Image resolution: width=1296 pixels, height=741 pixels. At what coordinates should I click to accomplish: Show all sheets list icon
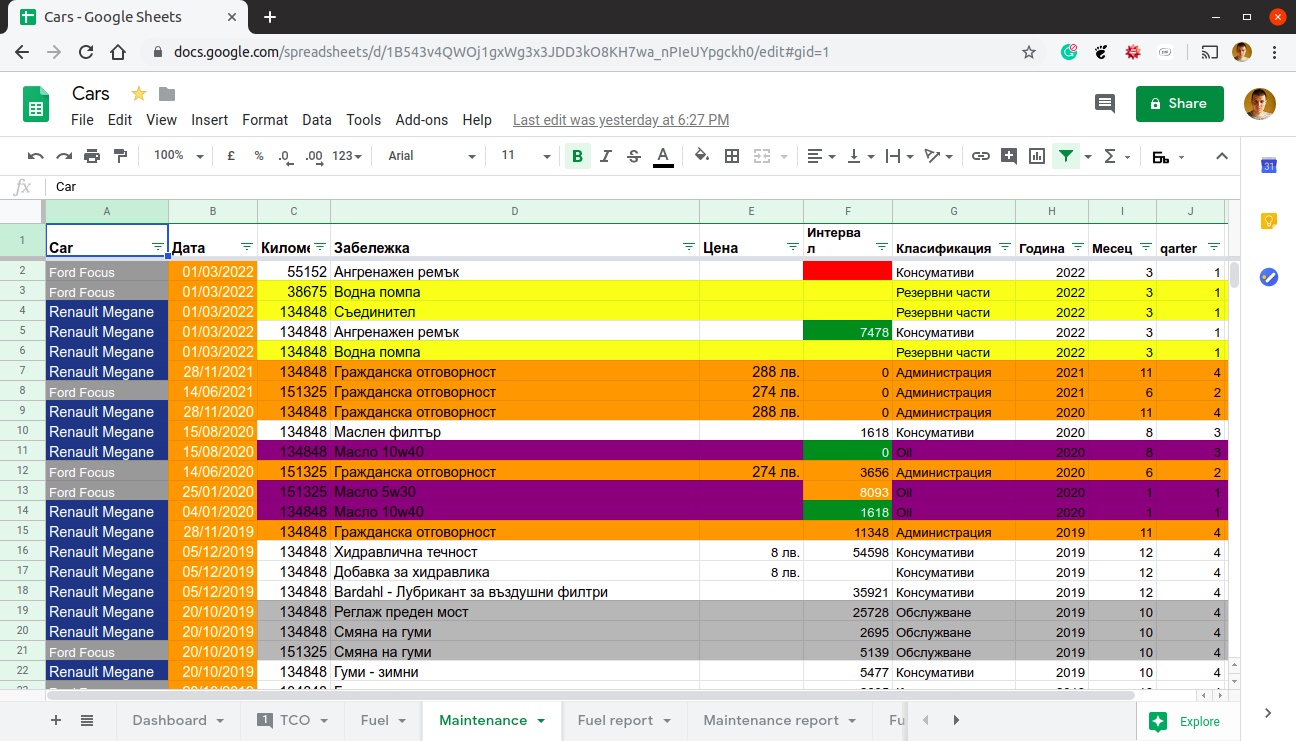click(87, 720)
